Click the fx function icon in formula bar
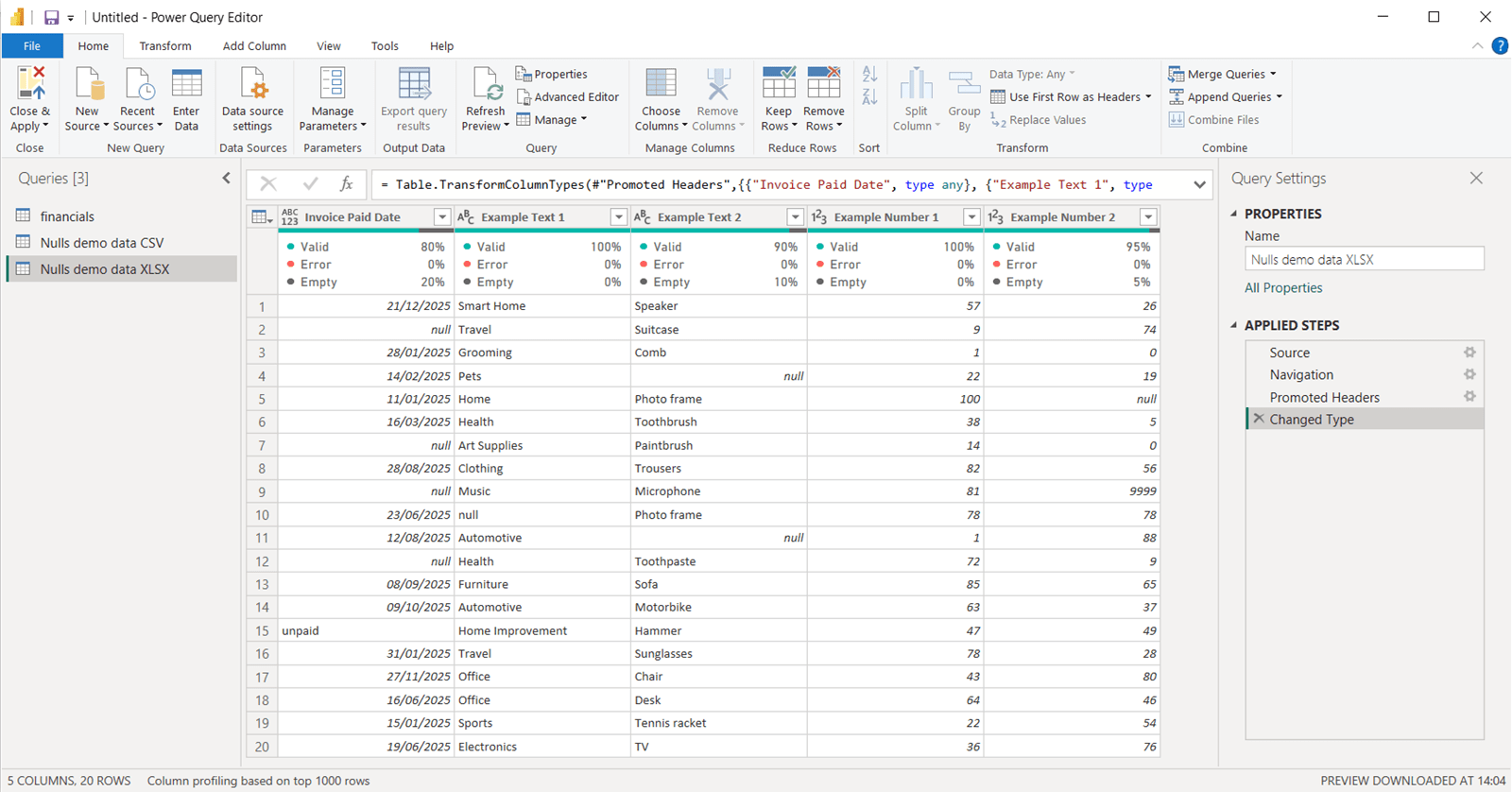This screenshot has height=792, width=1512. pyautogui.click(x=347, y=184)
